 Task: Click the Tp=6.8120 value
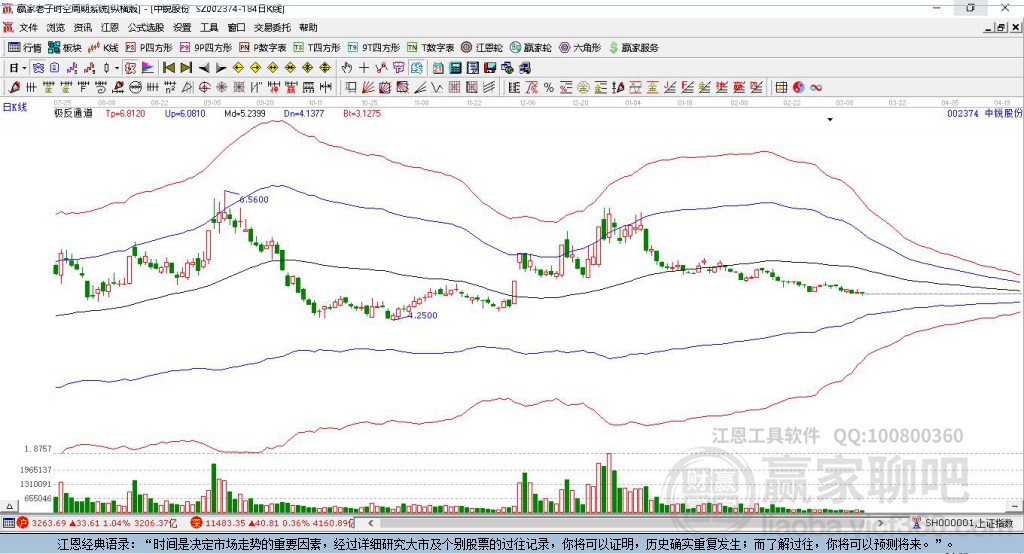[125, 114]
